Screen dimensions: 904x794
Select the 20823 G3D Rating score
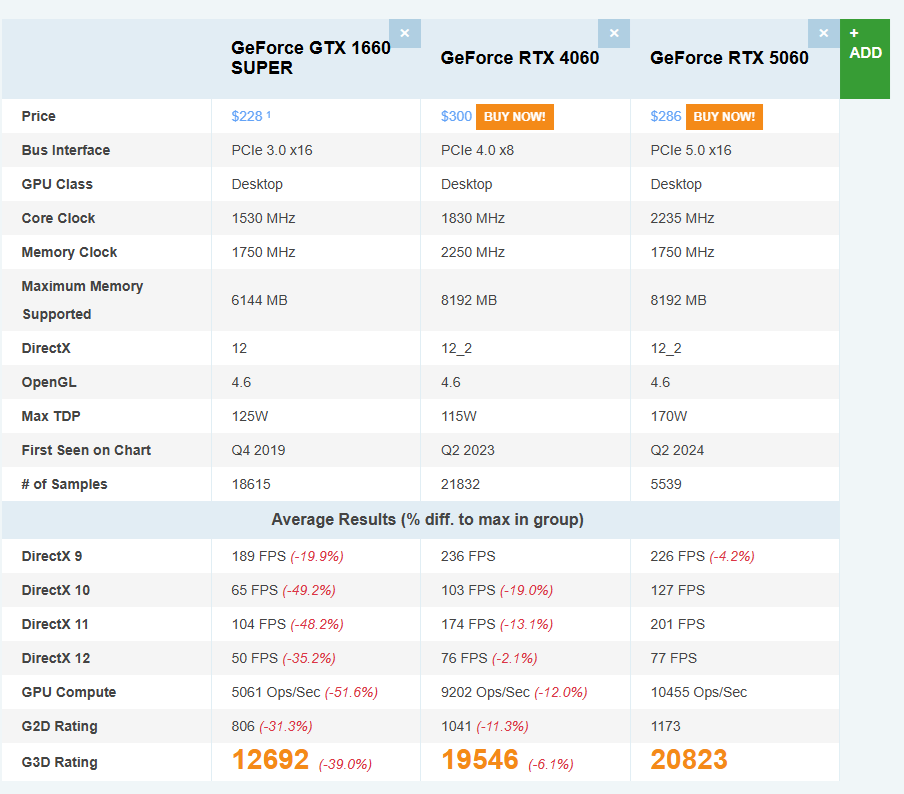pyautogui.click(x=689, y=761)
